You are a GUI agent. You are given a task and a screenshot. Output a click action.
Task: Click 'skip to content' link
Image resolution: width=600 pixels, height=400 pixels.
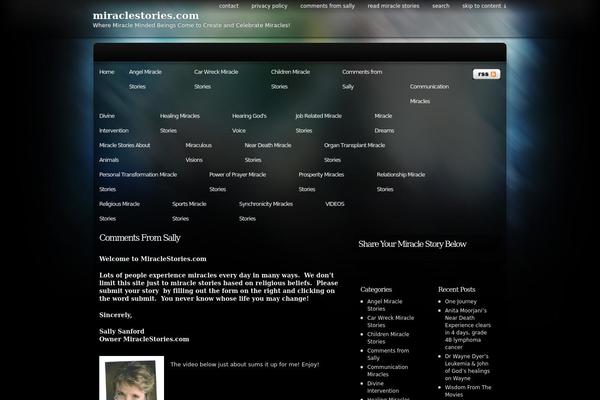tap(484, 6)
